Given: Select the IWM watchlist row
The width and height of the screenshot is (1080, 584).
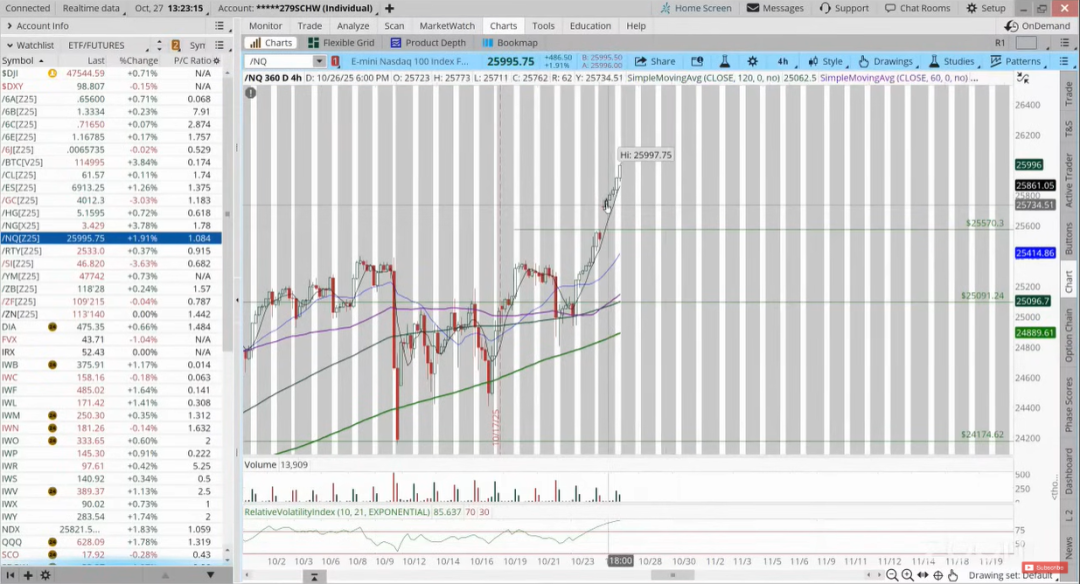Looking at the screenshot, I should click(x=111, y=415).
